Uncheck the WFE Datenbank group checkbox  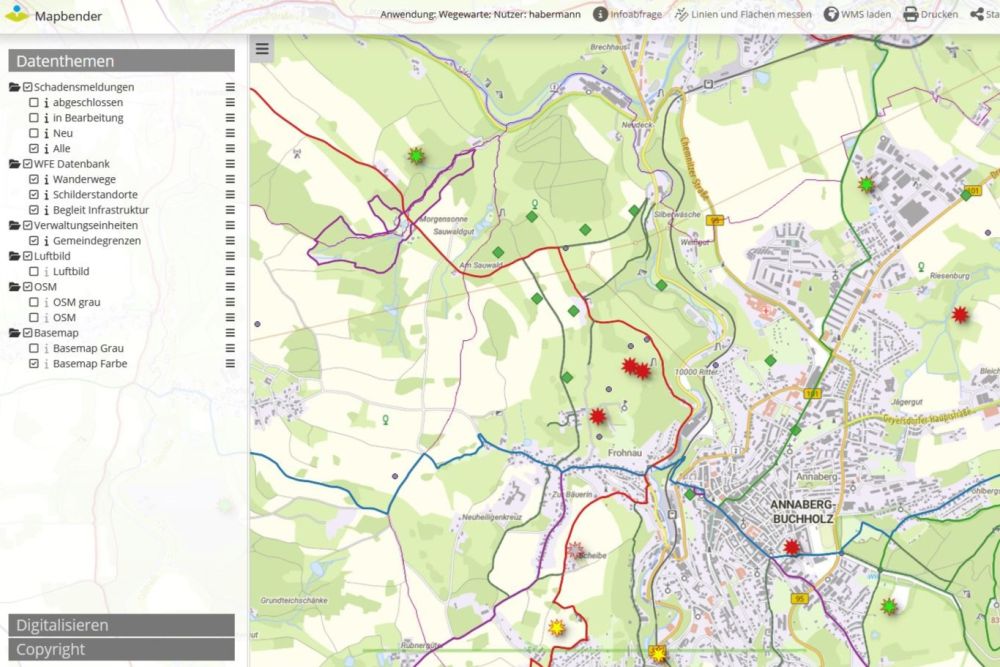point(27,164)
